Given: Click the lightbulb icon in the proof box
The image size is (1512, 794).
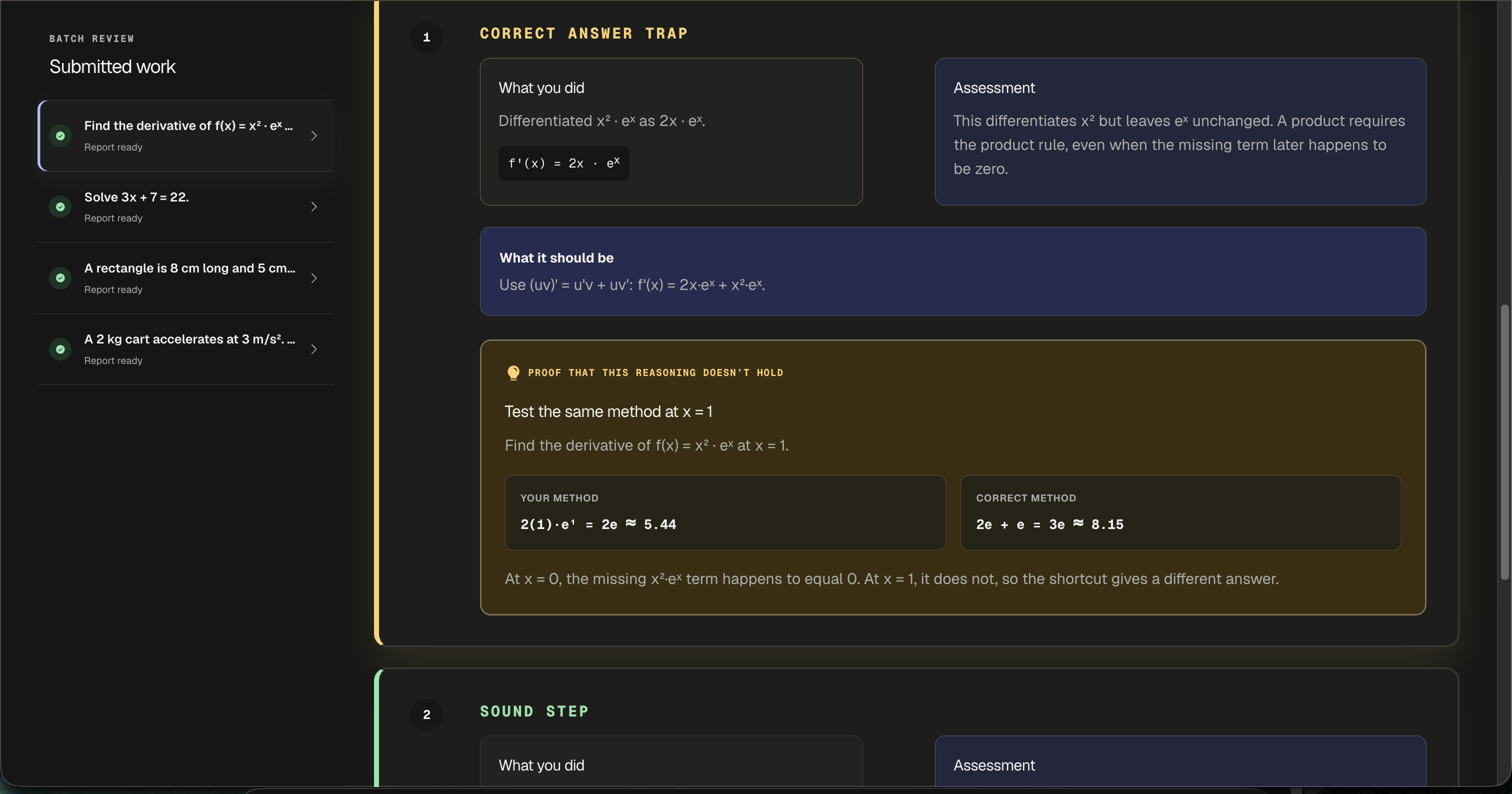Looking at the screenshot, I should tap(513, 372).
